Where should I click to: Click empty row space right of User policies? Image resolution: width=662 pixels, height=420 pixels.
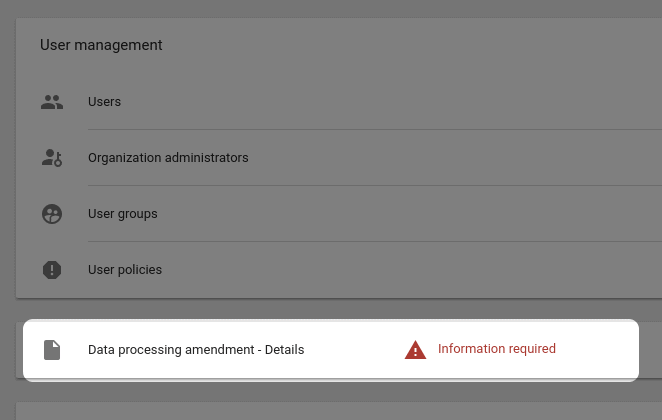point(412,270)
